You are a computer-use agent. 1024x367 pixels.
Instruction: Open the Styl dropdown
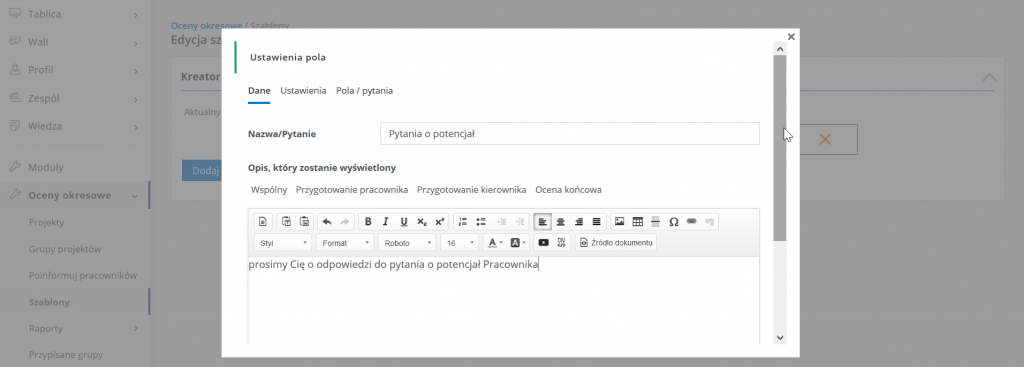(x=283, y=243)
